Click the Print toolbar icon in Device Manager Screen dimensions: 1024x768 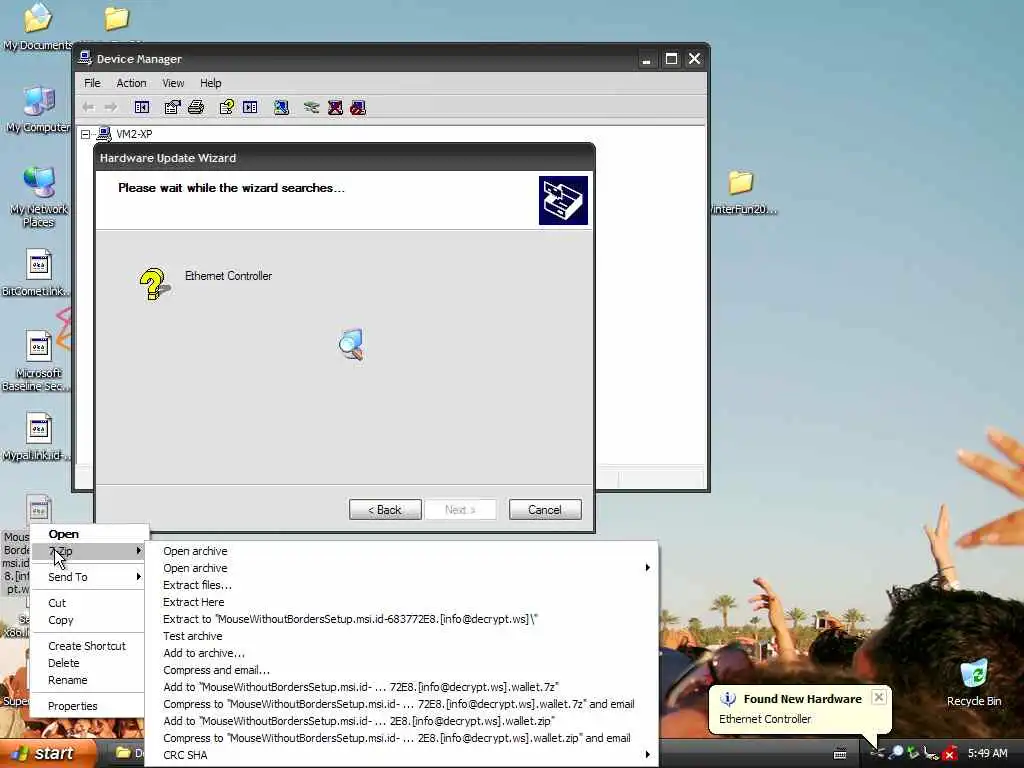point(196,107)
